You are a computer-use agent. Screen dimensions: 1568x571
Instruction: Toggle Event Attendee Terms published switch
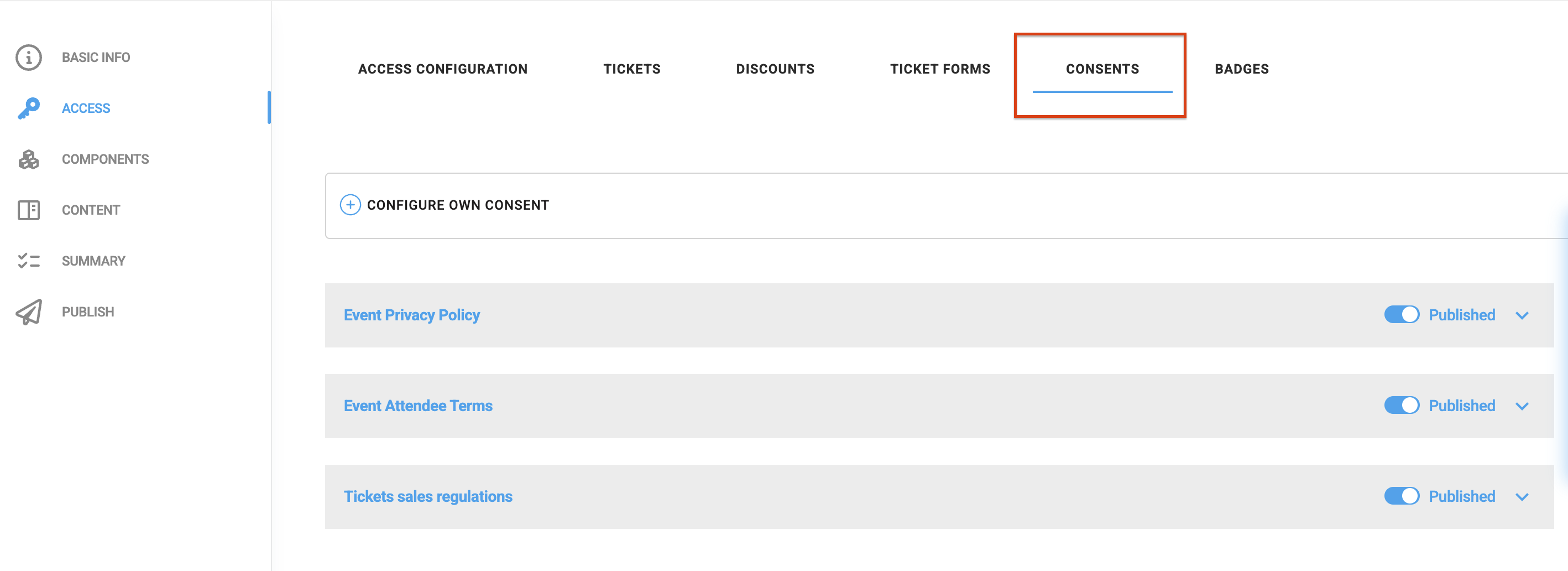[x=1401, y=406]
